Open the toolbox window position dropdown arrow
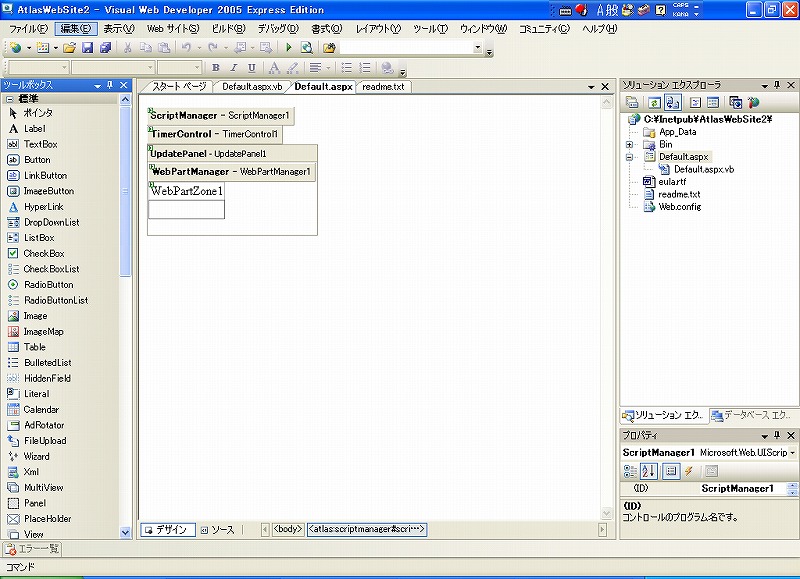 tap(97, 86)
